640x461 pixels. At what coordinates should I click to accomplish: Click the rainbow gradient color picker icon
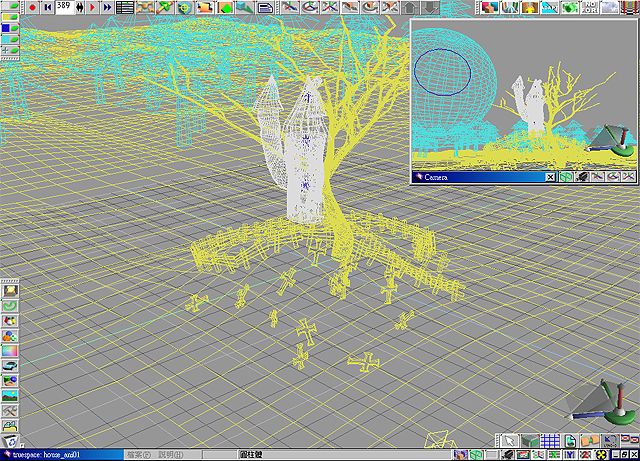(x=10, y=351)
